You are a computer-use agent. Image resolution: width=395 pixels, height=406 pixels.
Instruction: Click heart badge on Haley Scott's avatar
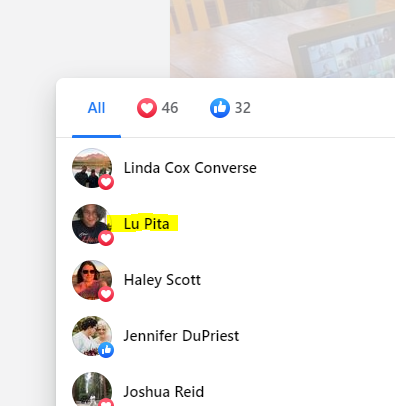coord(106,294)
